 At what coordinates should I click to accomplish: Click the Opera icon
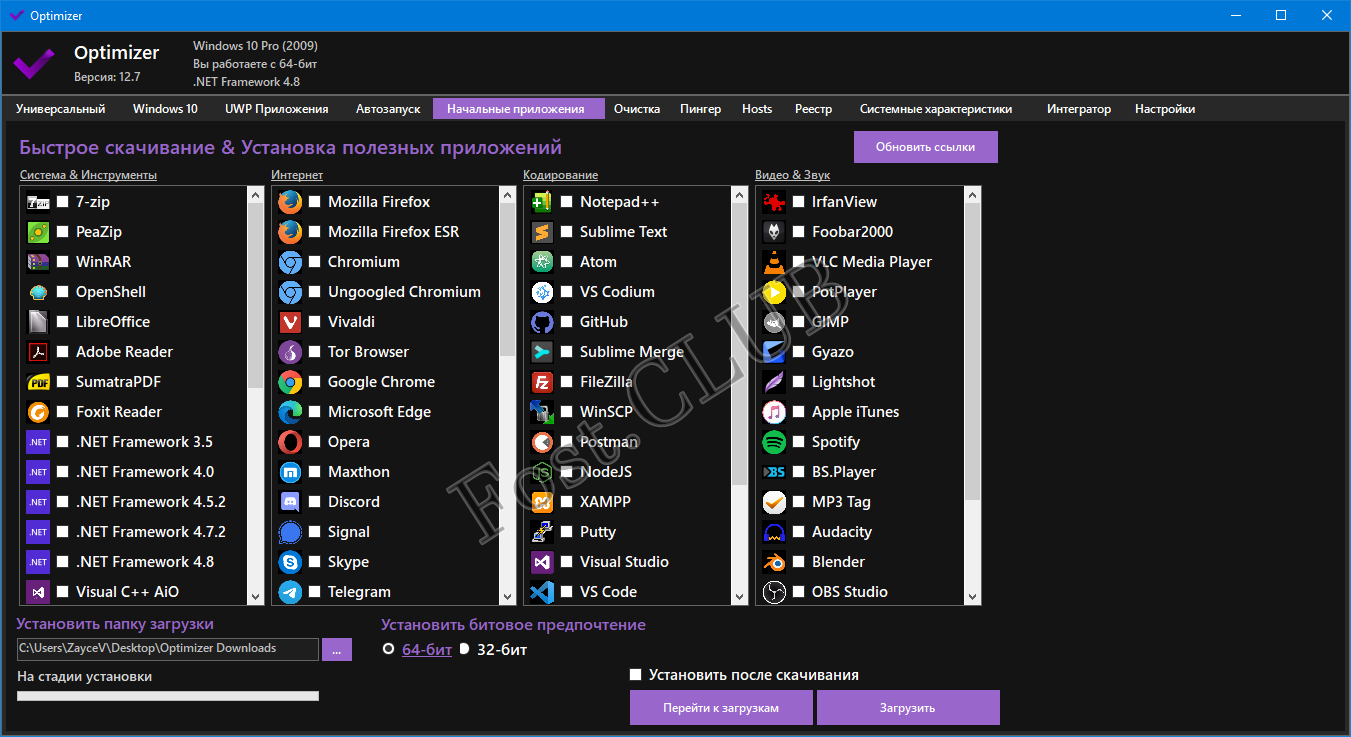[x=290, y=442]
